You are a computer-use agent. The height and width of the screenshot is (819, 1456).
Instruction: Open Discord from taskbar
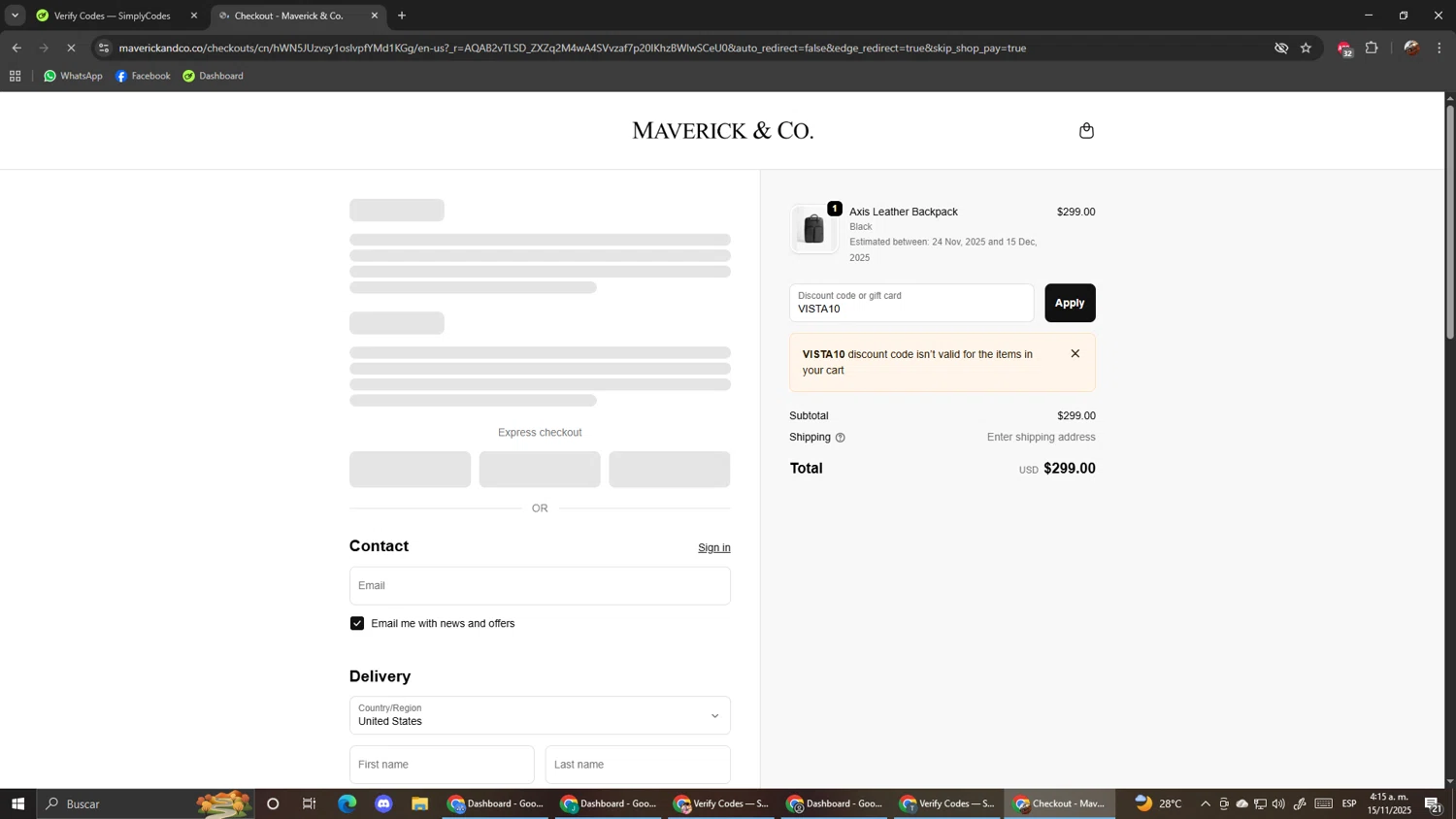point(383,803)
